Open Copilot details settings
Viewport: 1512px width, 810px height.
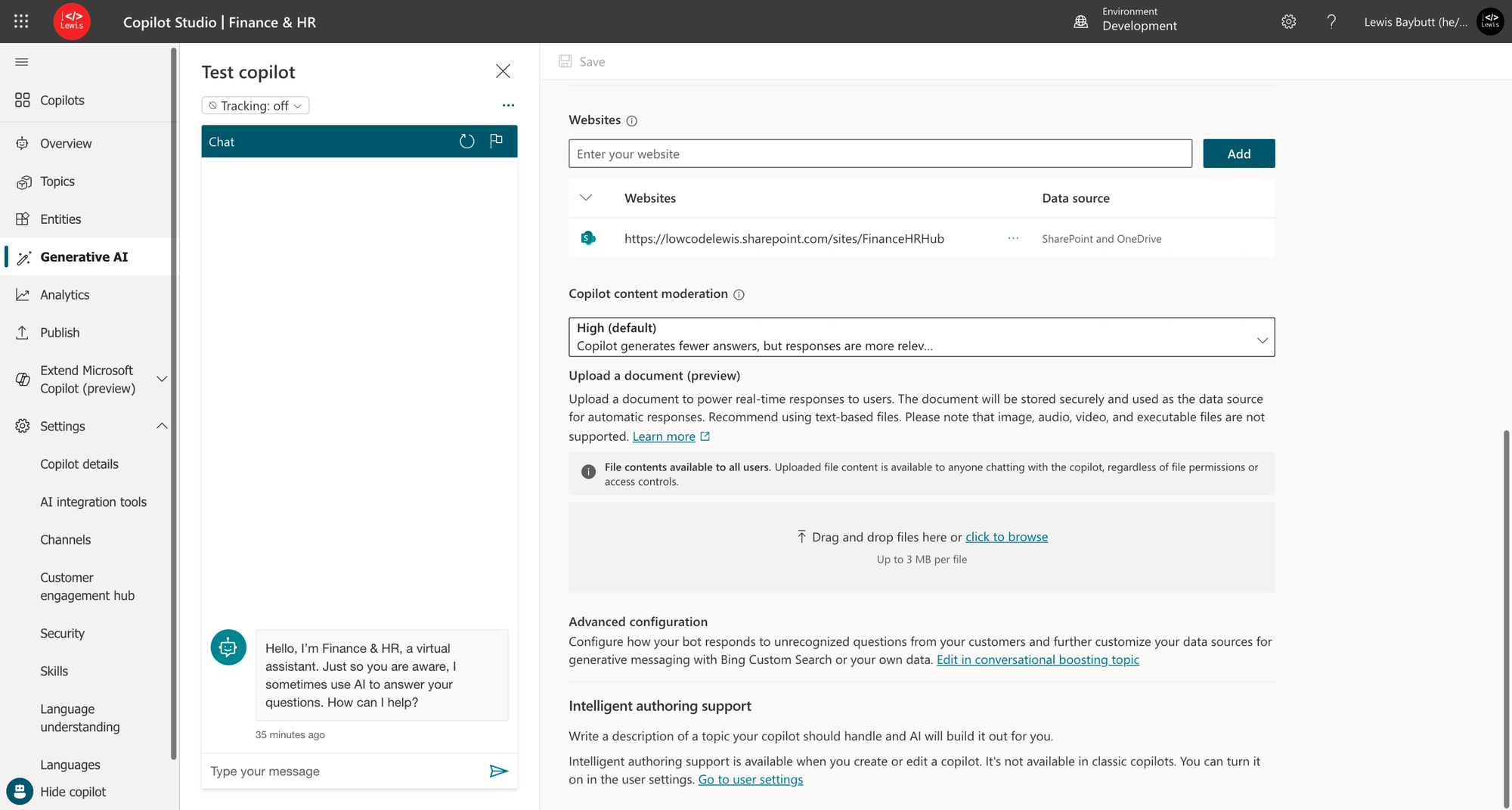(79, 464)
